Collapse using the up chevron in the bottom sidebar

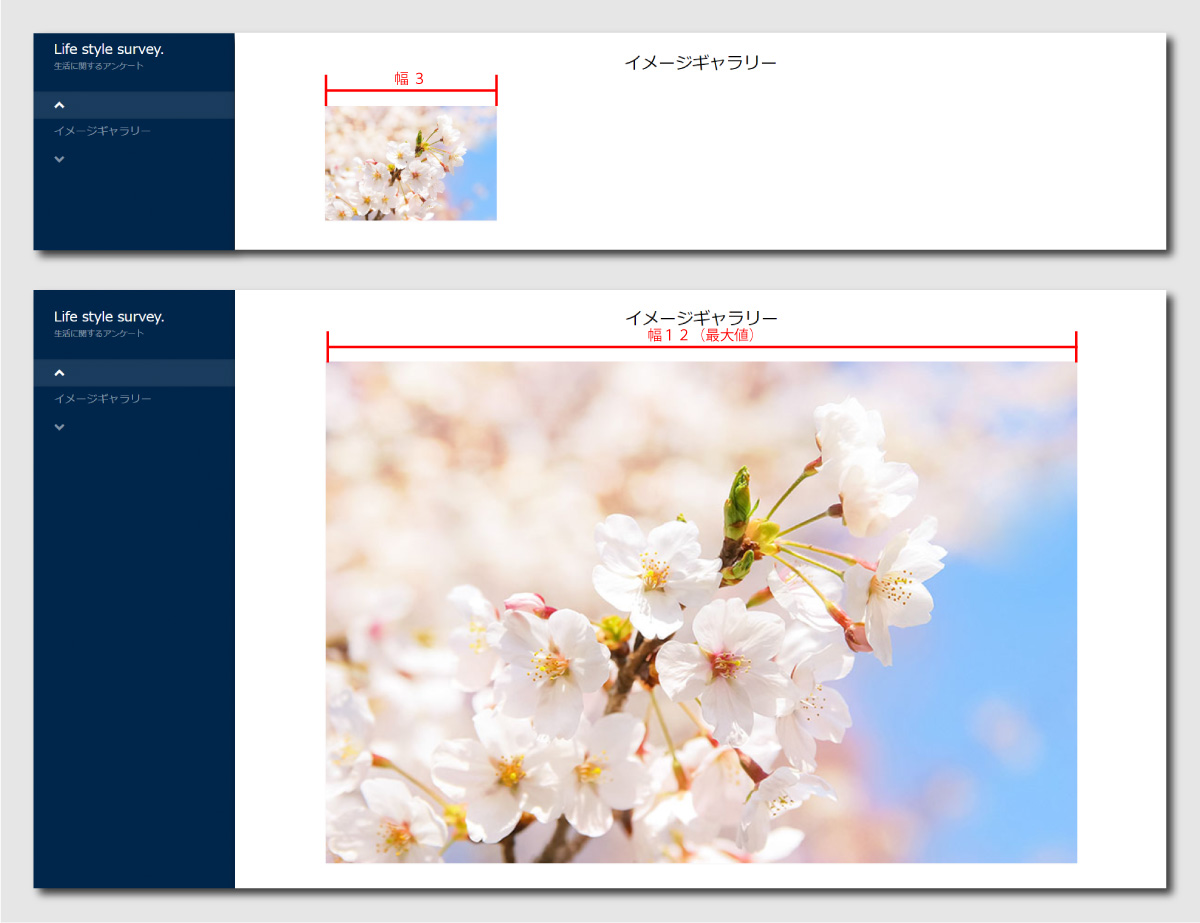pos(59,373)
